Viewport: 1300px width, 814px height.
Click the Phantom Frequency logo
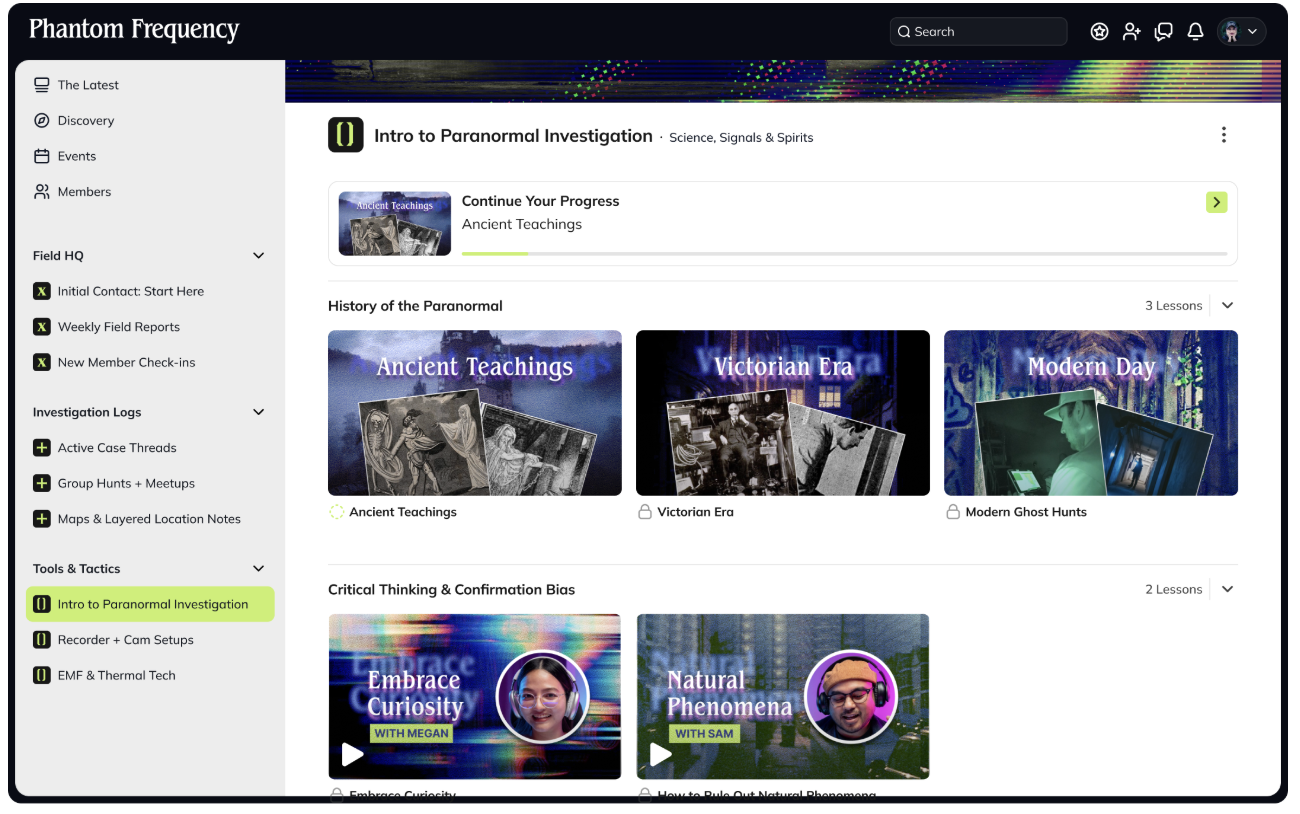coord(134,30)
